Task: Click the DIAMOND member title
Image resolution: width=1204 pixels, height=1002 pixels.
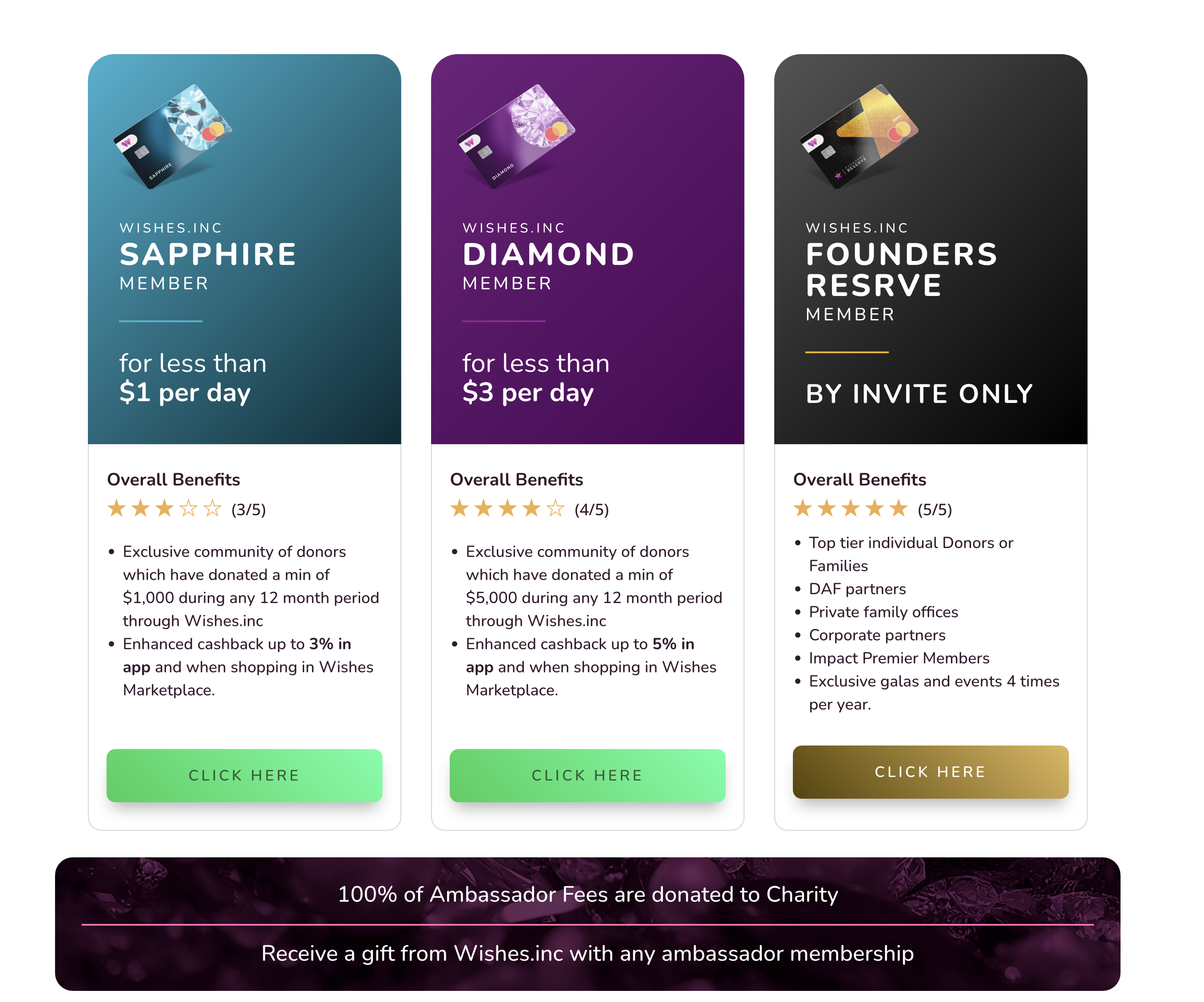Action: (x=549, y=255)
